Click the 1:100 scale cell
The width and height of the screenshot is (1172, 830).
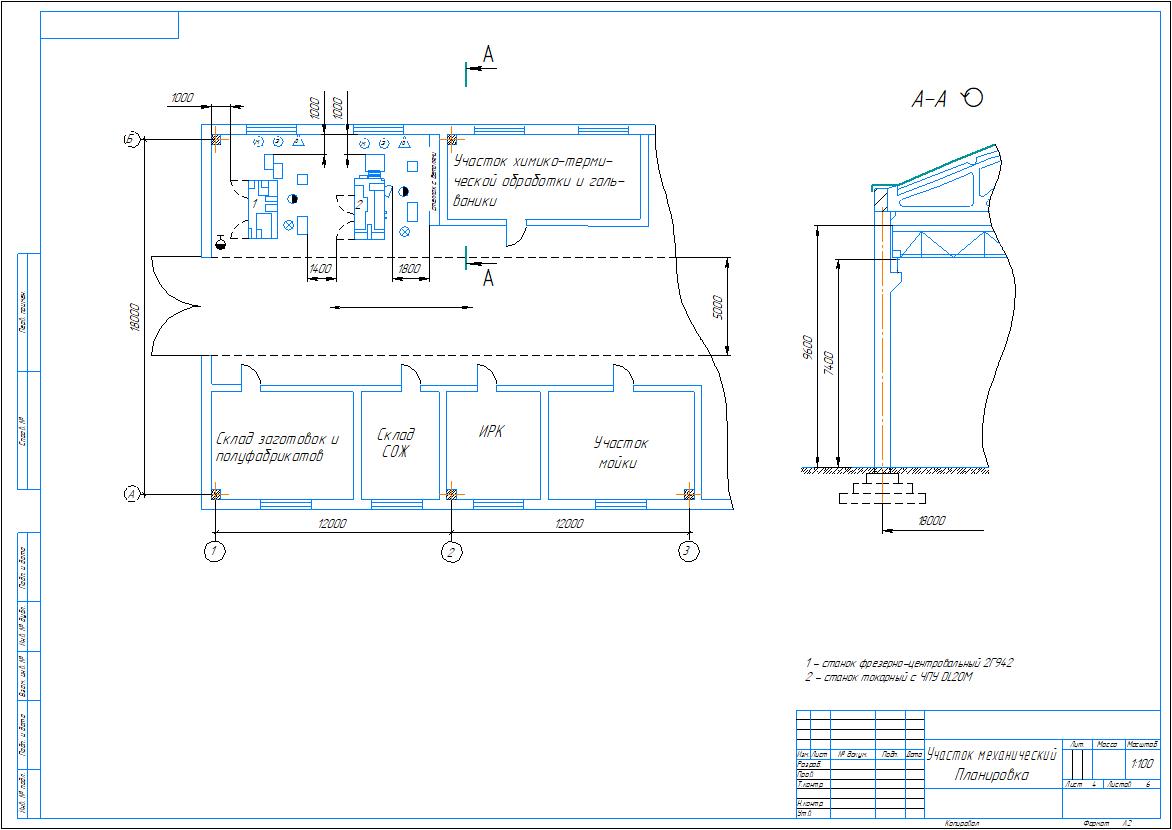coord(1141,764)
